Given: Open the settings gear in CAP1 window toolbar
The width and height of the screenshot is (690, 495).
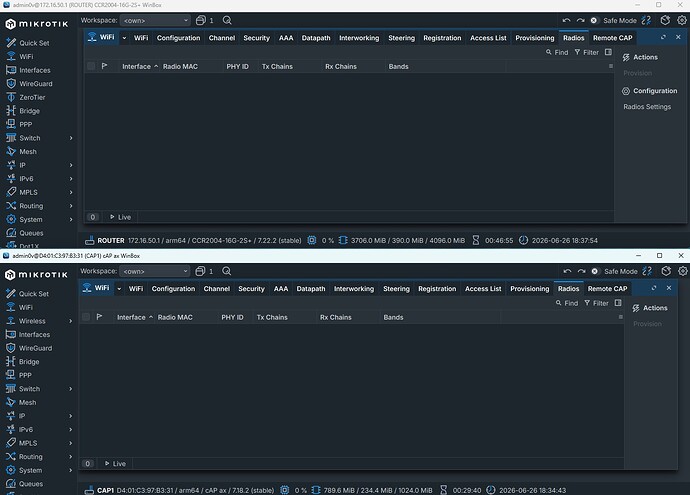Looking at the screenshot, I should [683, 271].
